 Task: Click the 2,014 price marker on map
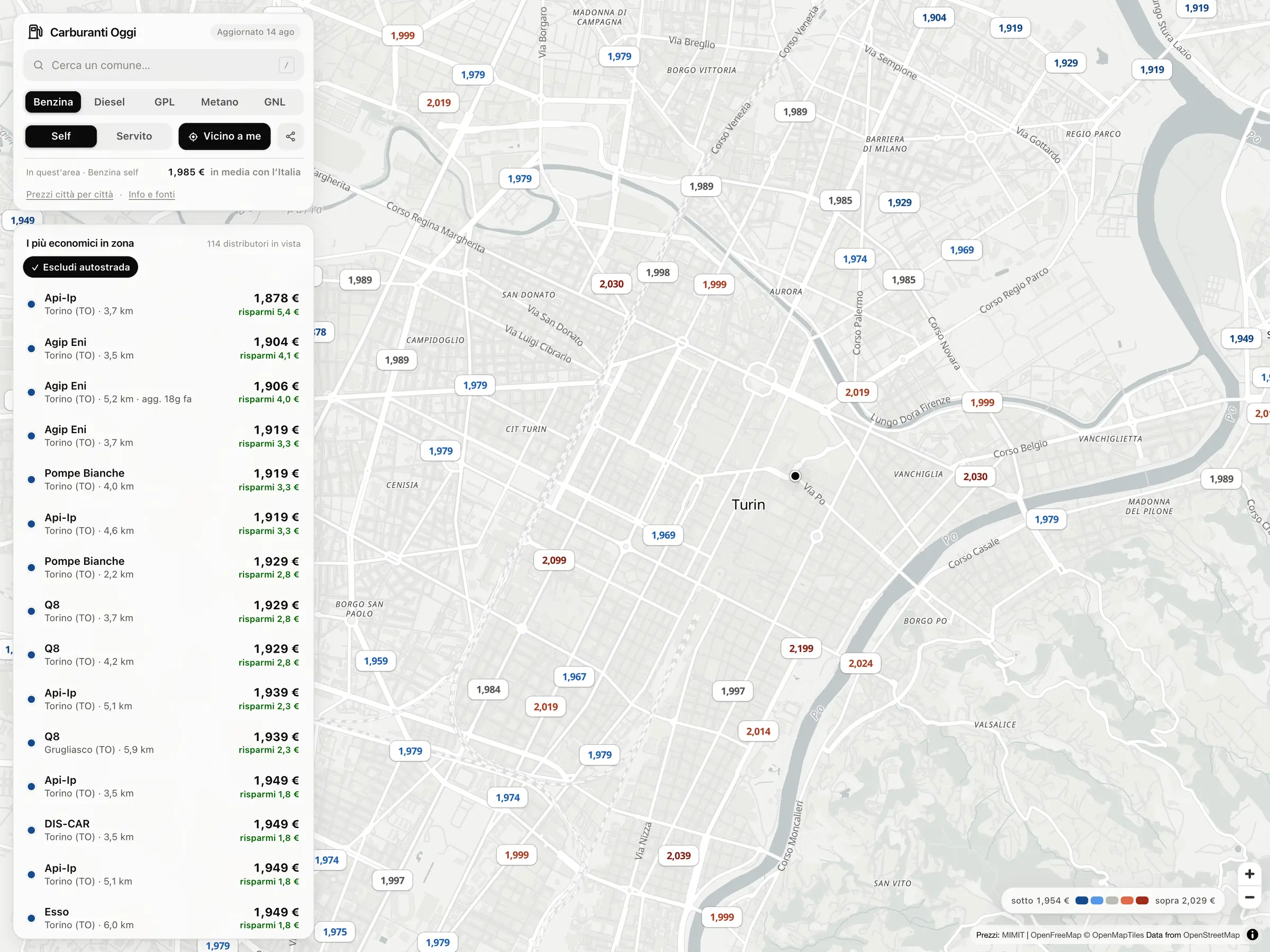pyautogui.click(x=758, y=731)
